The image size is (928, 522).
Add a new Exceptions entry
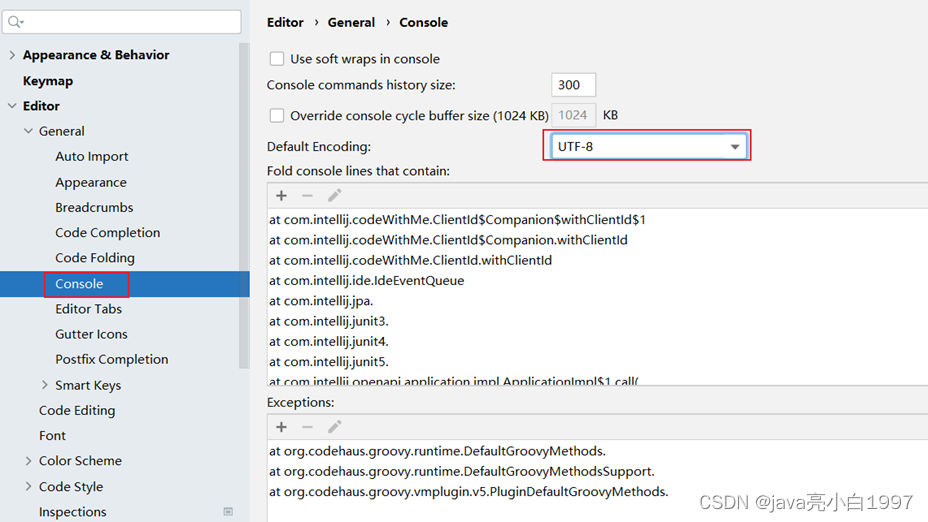point(281,427)
